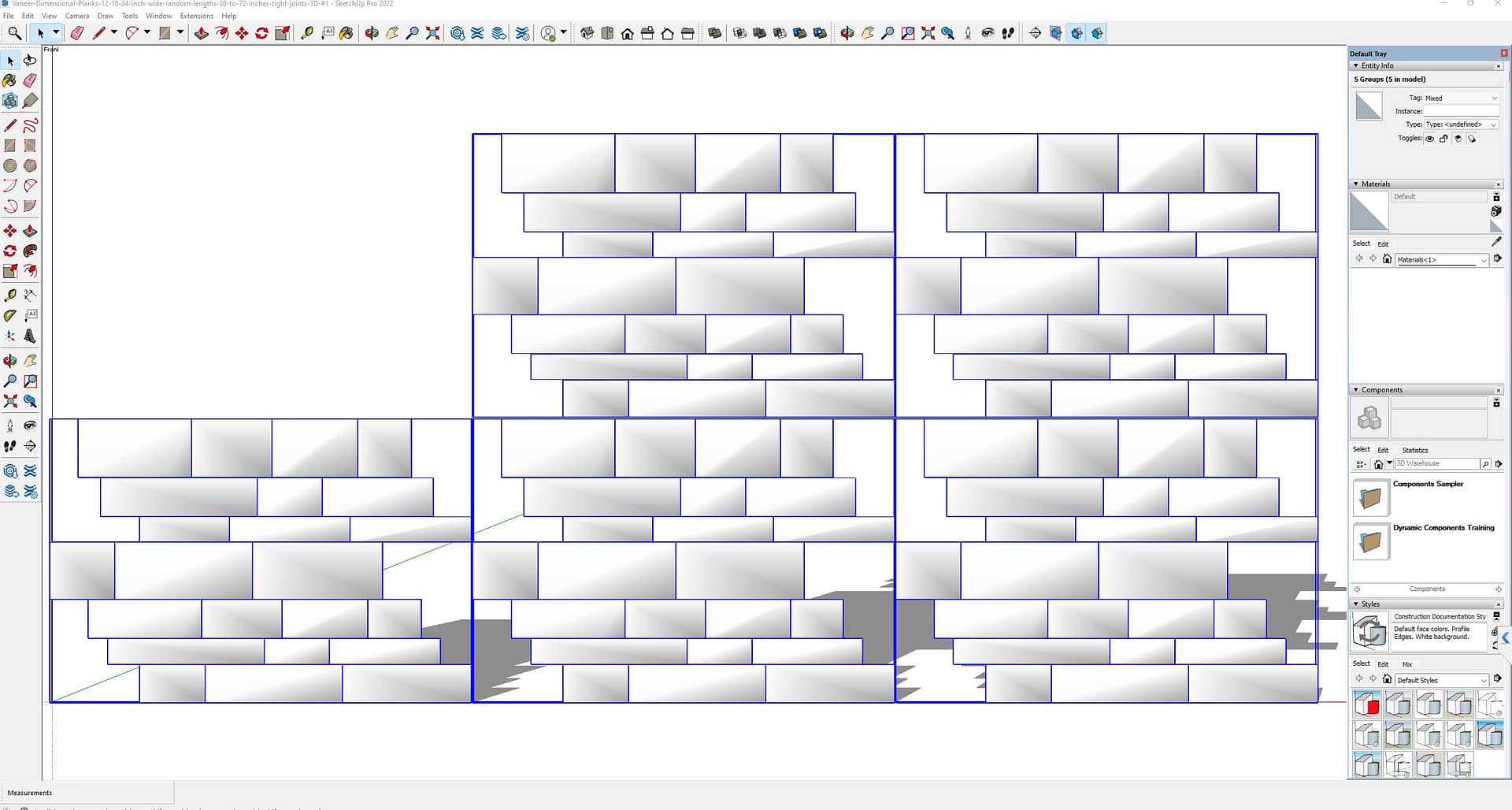Collapse the Styles panel section
The width and height of the screenshot is (1512, 810).
point(1356,604)
